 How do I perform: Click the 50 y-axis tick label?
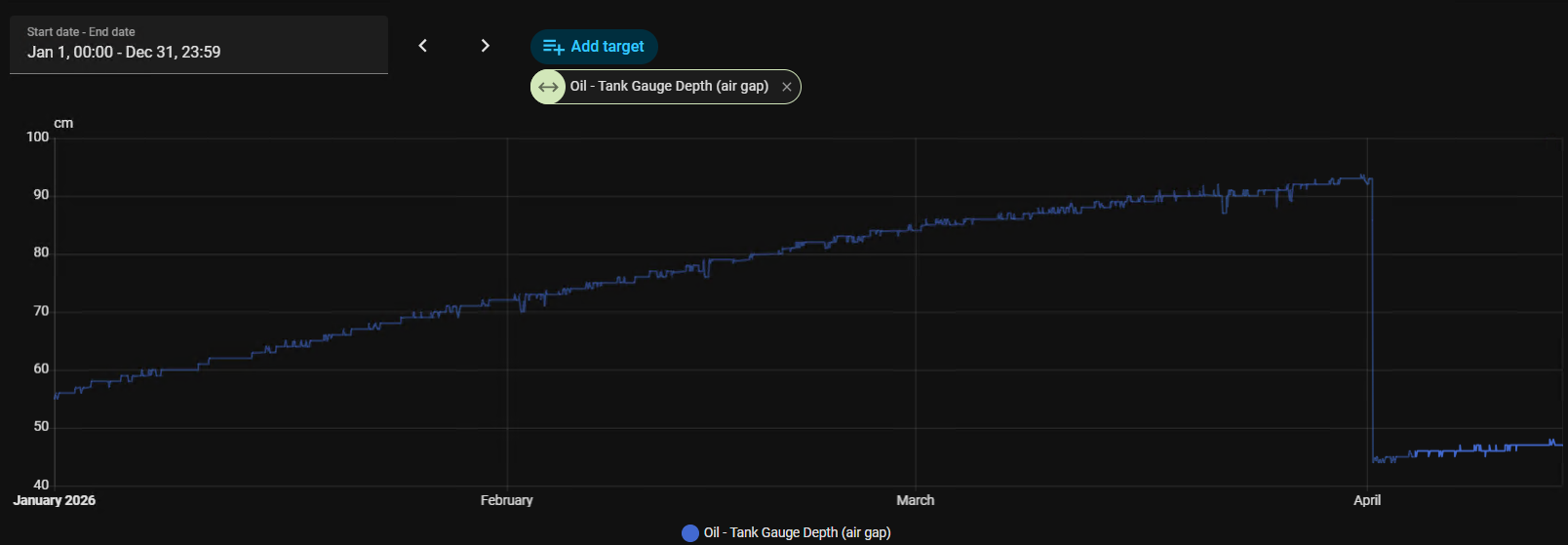coord(41,427)
